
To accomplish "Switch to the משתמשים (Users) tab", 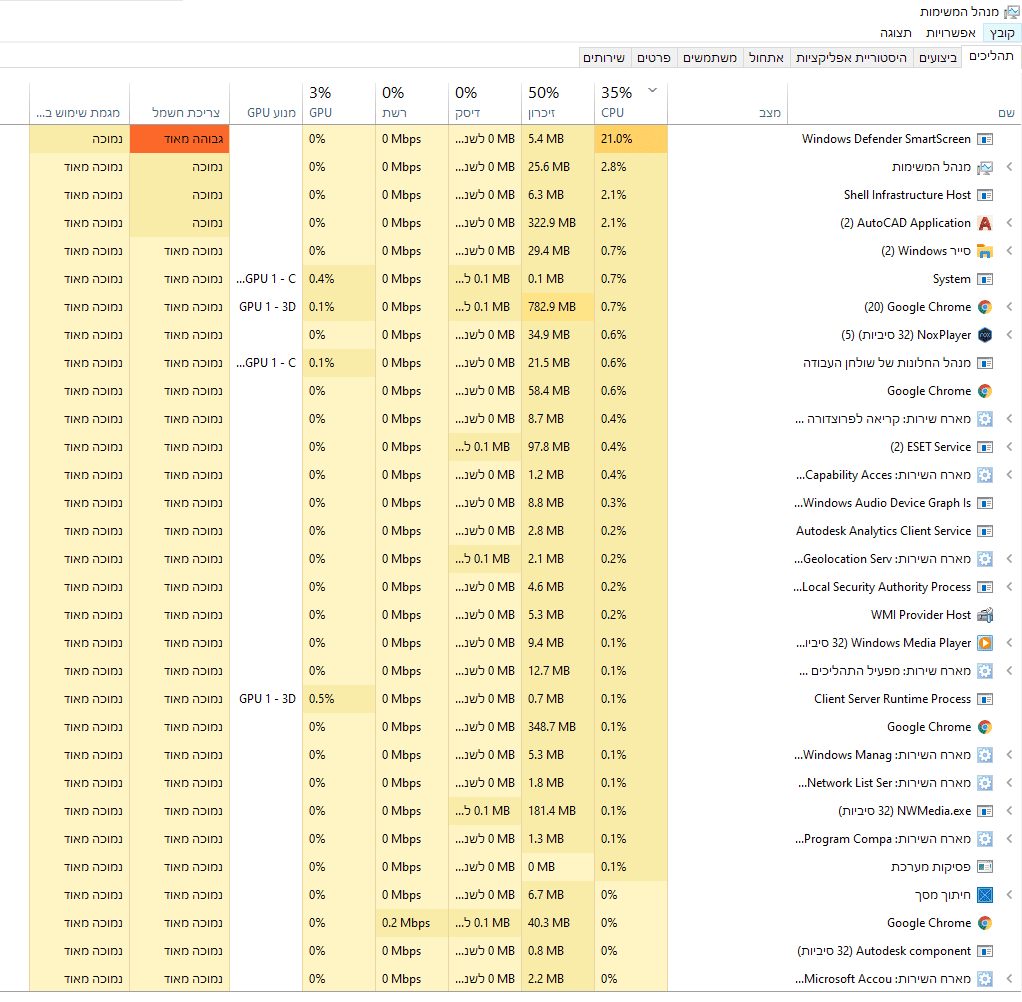I will pyautogui.click(x=709, y=58).
